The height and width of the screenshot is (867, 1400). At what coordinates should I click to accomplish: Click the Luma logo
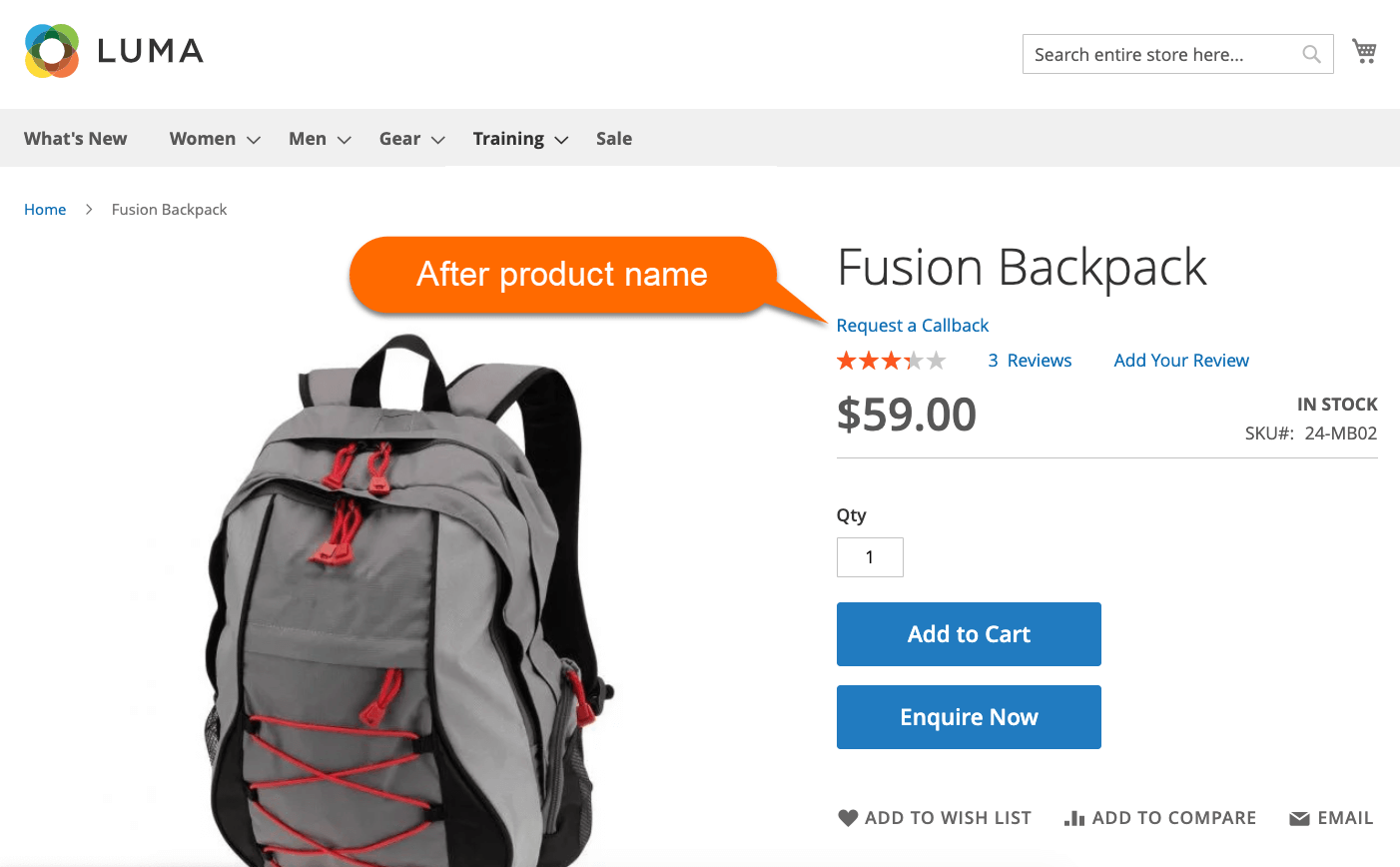tap(114, 51)
